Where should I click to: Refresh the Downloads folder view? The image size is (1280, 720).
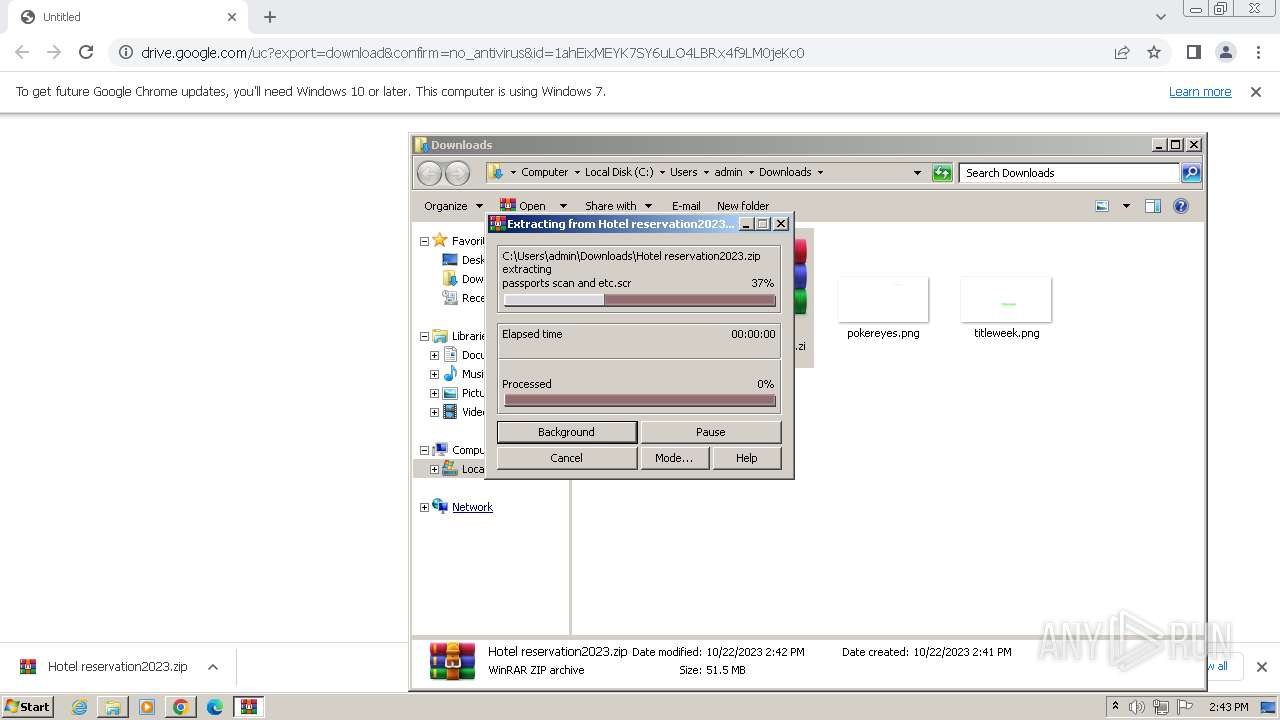pos(942,173)
